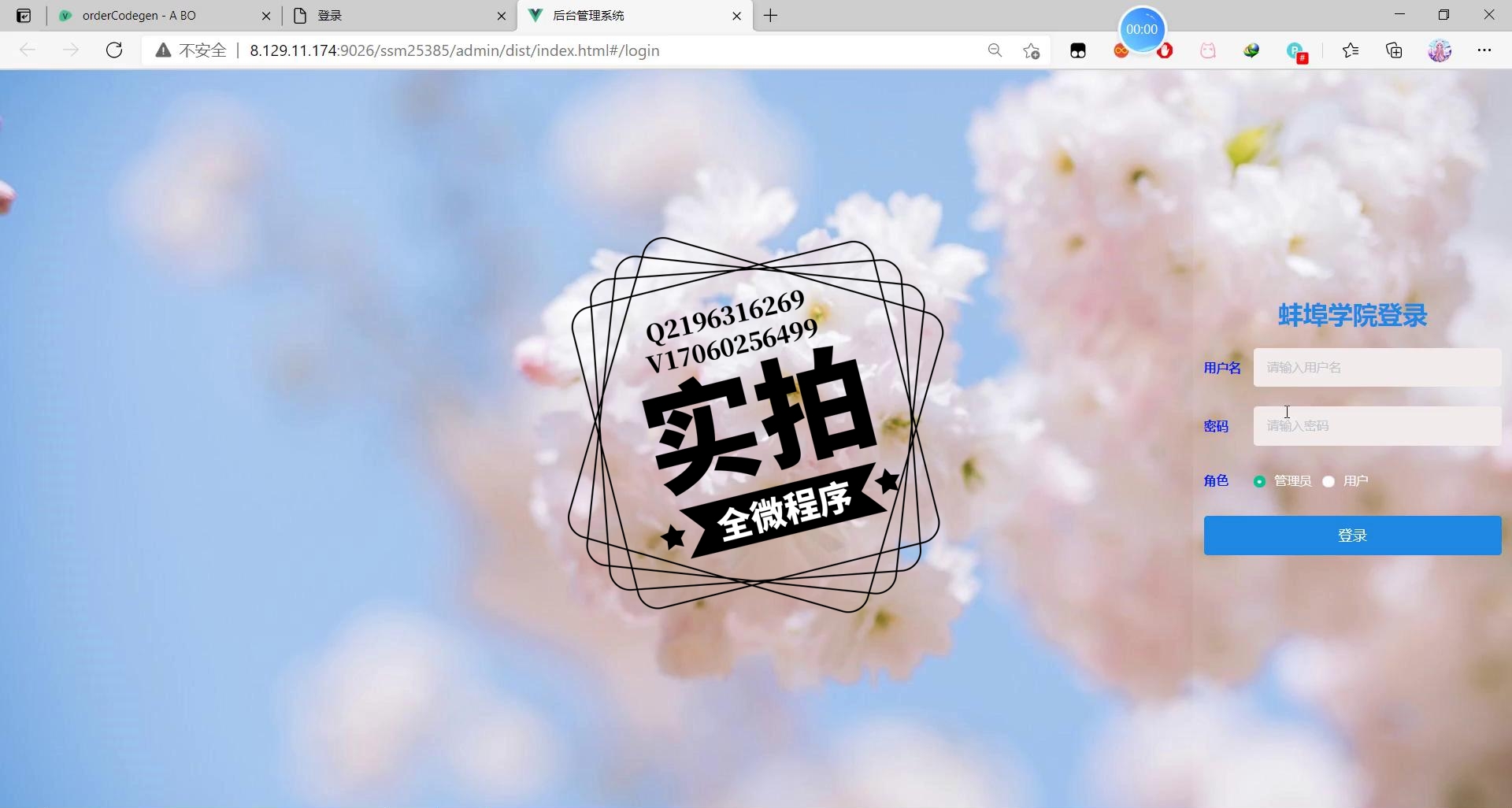
Task: Select the 管理员 role radio button
Action: (x=1259, y=481)
